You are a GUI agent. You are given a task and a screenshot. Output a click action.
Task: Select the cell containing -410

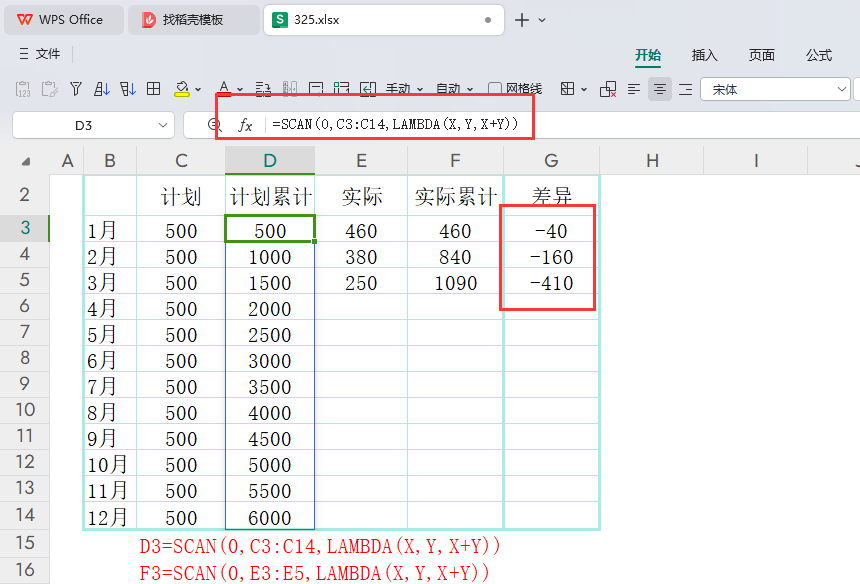551,283
